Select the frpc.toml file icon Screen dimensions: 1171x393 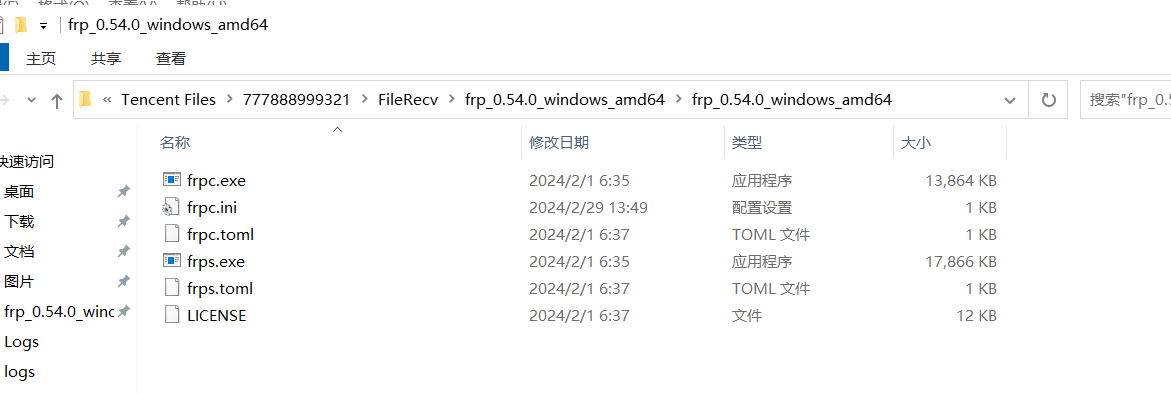[173, 234]
